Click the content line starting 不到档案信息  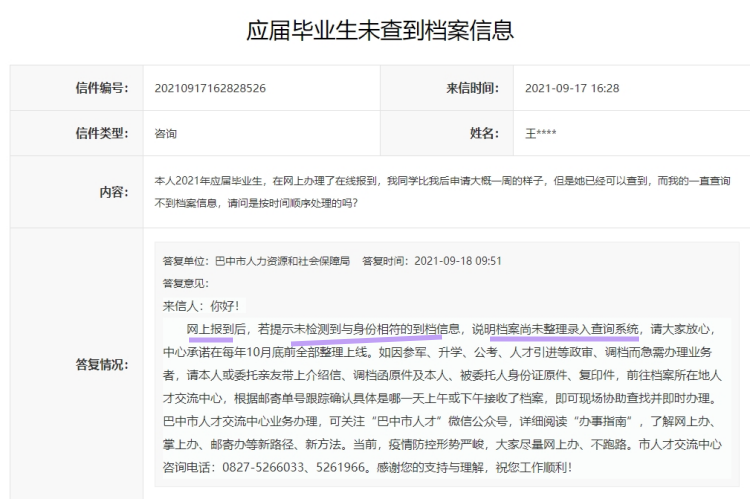(x=256, y=203)
